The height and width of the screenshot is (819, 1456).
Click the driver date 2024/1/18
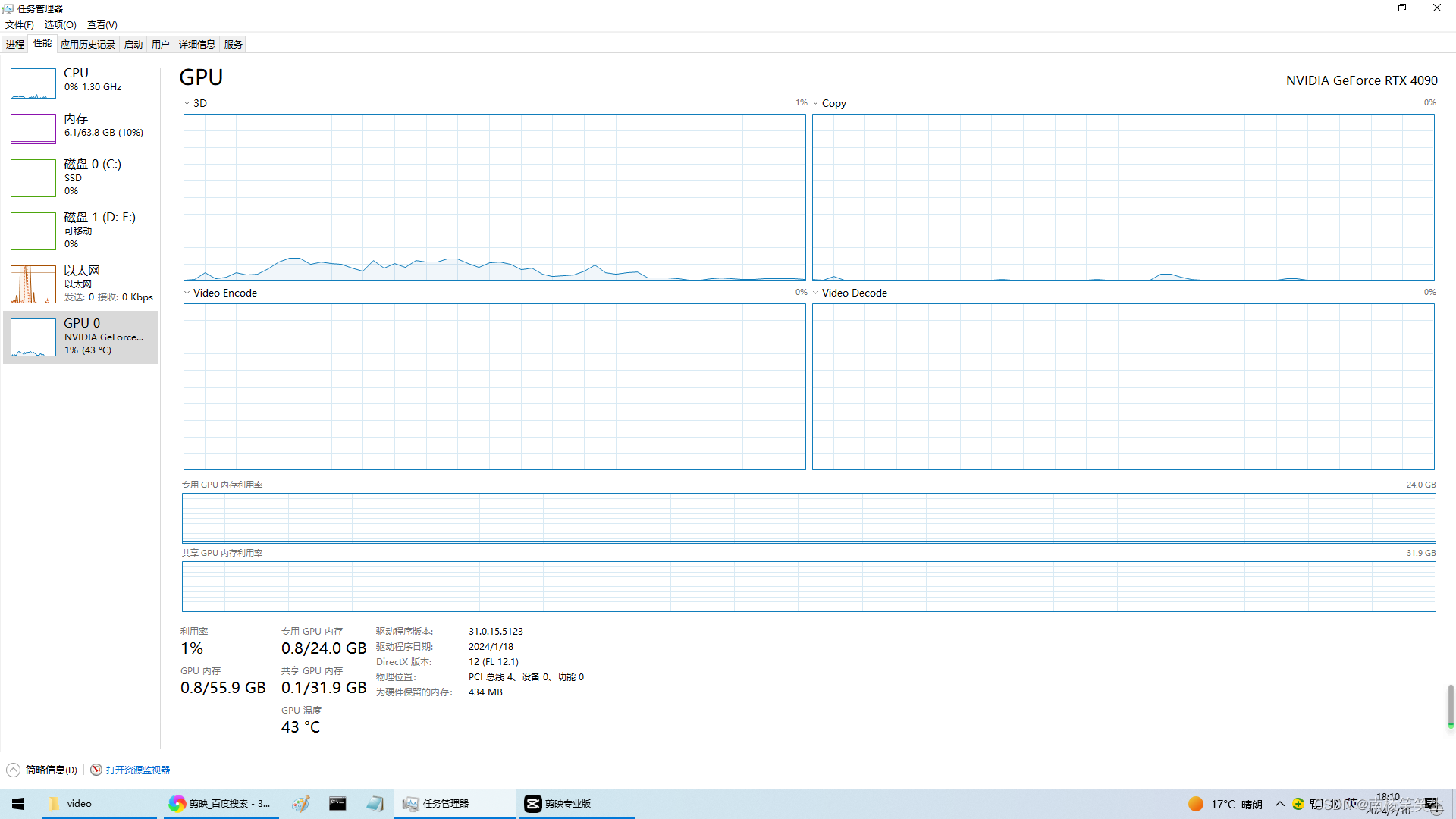pyautogui.click(x=491, y=646)
